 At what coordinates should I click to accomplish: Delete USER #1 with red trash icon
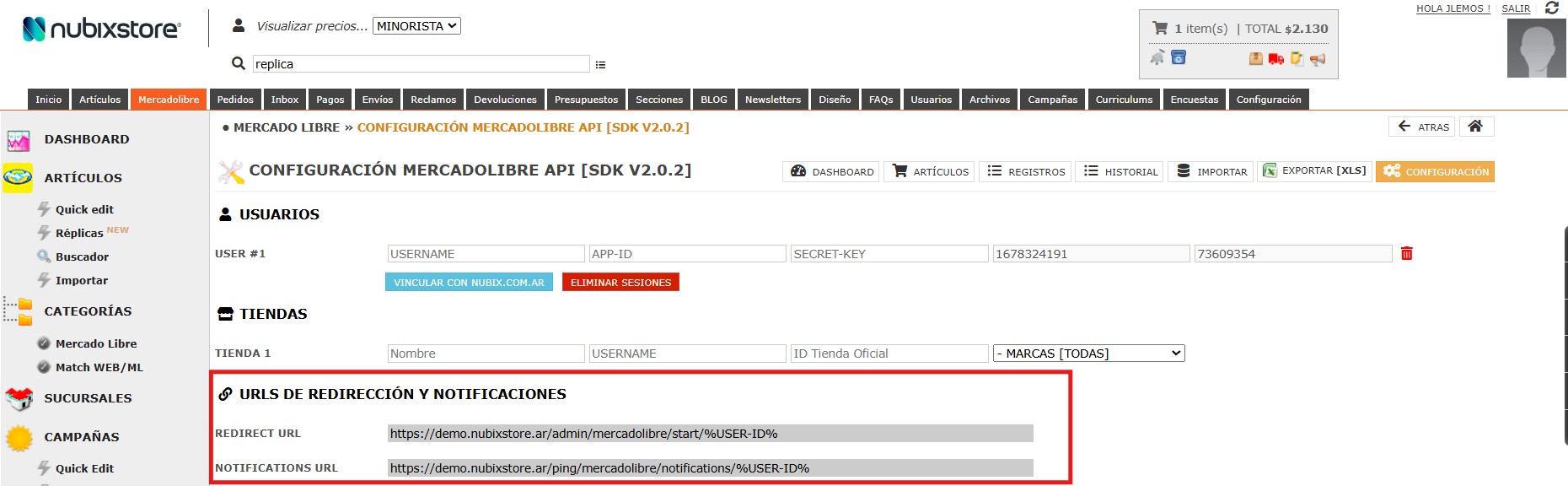coord(1406,253)
